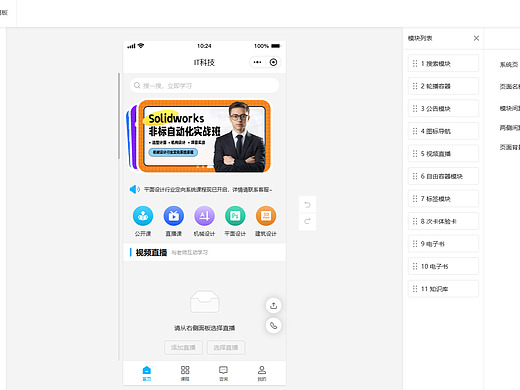Click the 与老师互动学习 subtitle text
The width and height of the screenshot is (520, 390).
click(x=189, y=253)
